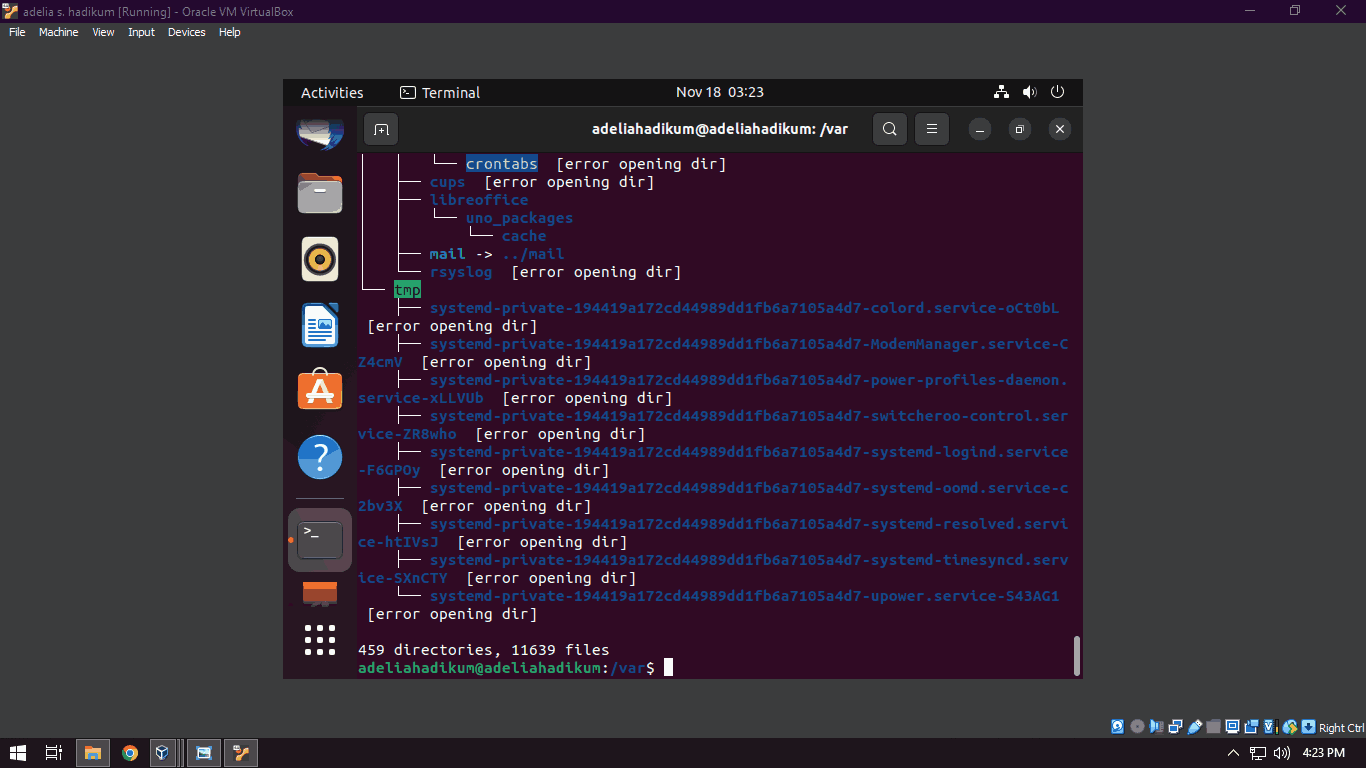Open the Help question-mark icon in dock

pos(320,457)
